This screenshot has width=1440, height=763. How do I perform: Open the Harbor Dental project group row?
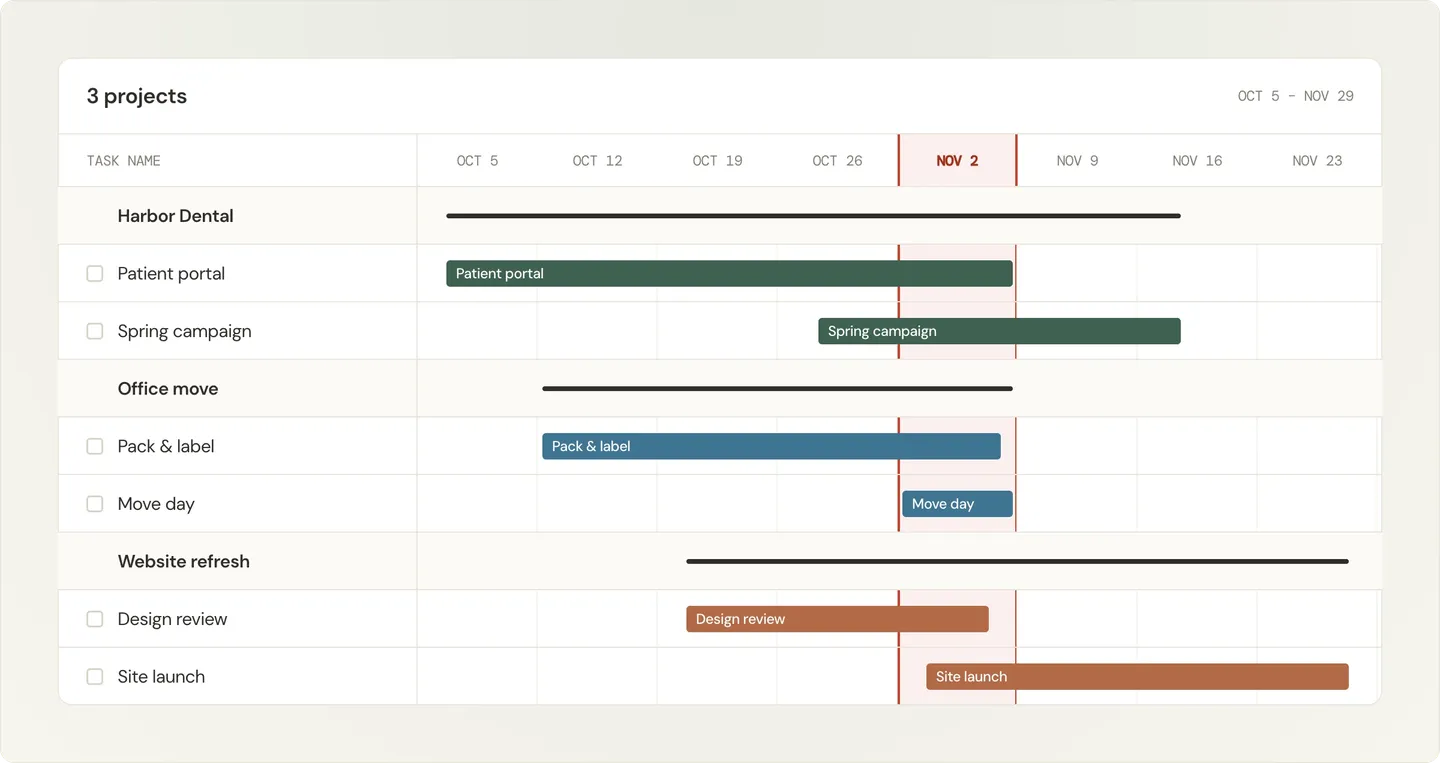[720, 216]
